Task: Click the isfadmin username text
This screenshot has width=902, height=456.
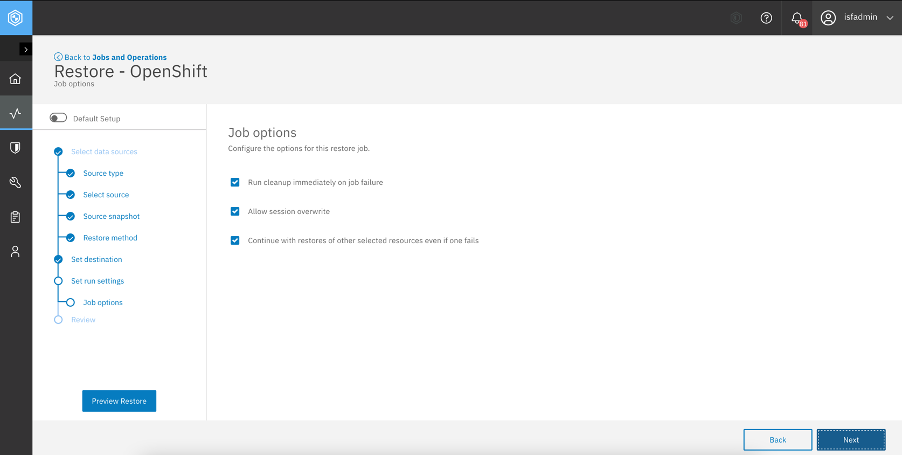Action: pyautogui.click(x=861, y=17)
